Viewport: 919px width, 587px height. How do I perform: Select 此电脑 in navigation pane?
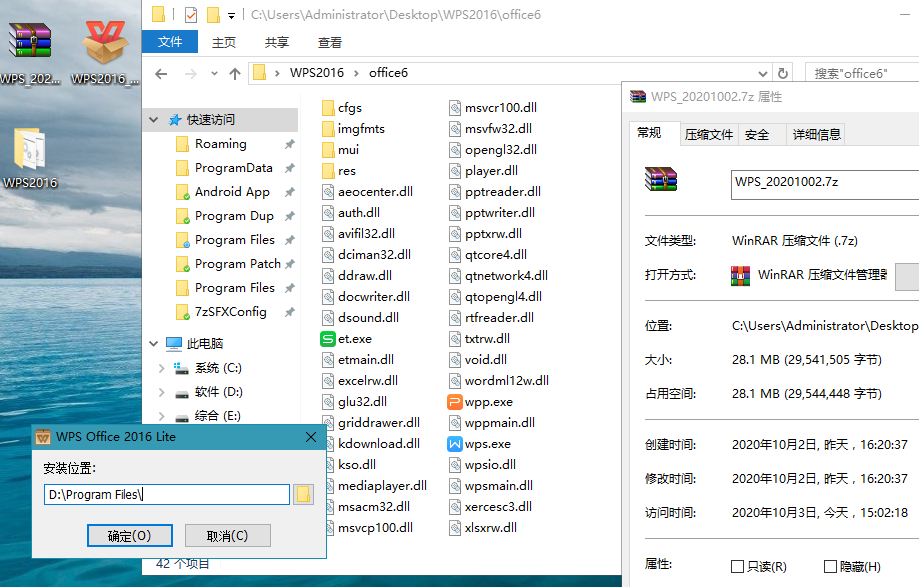pos(205,343)
